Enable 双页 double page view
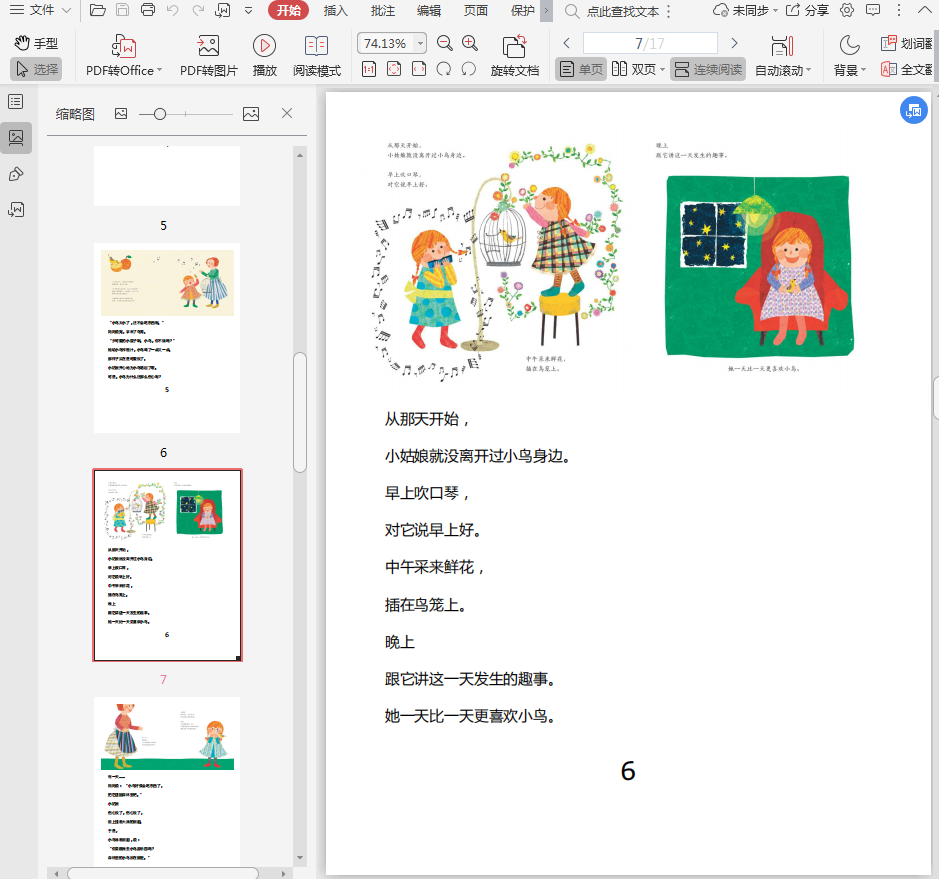The image size is (939, 879). click(x=638, y=69)
